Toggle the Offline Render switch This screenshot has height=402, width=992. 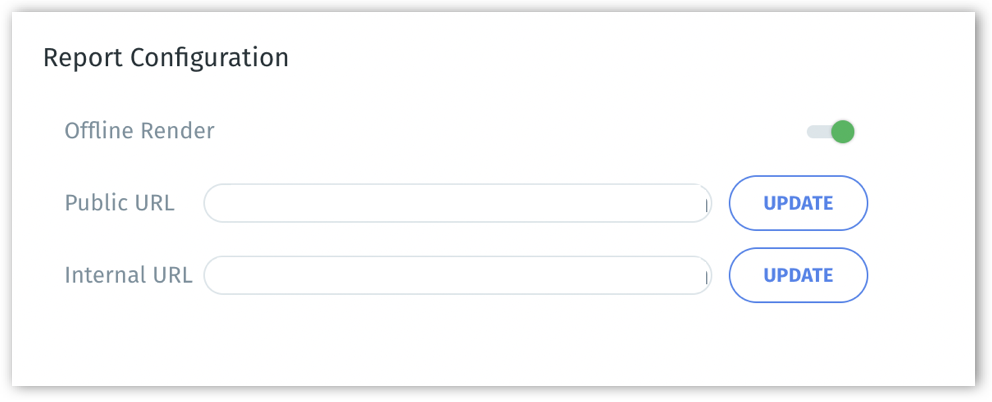(832, 131)
